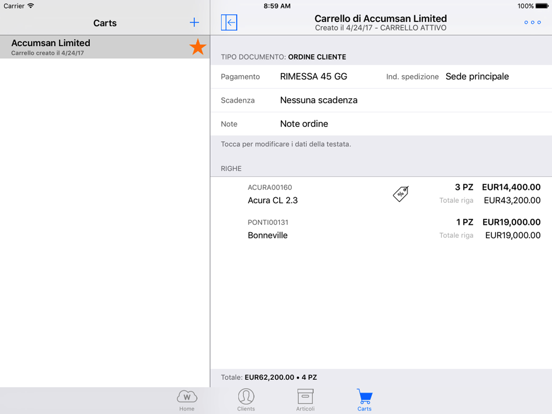Add a new cart with plus icon
552x414 pixels.
[x=194, y=23]
